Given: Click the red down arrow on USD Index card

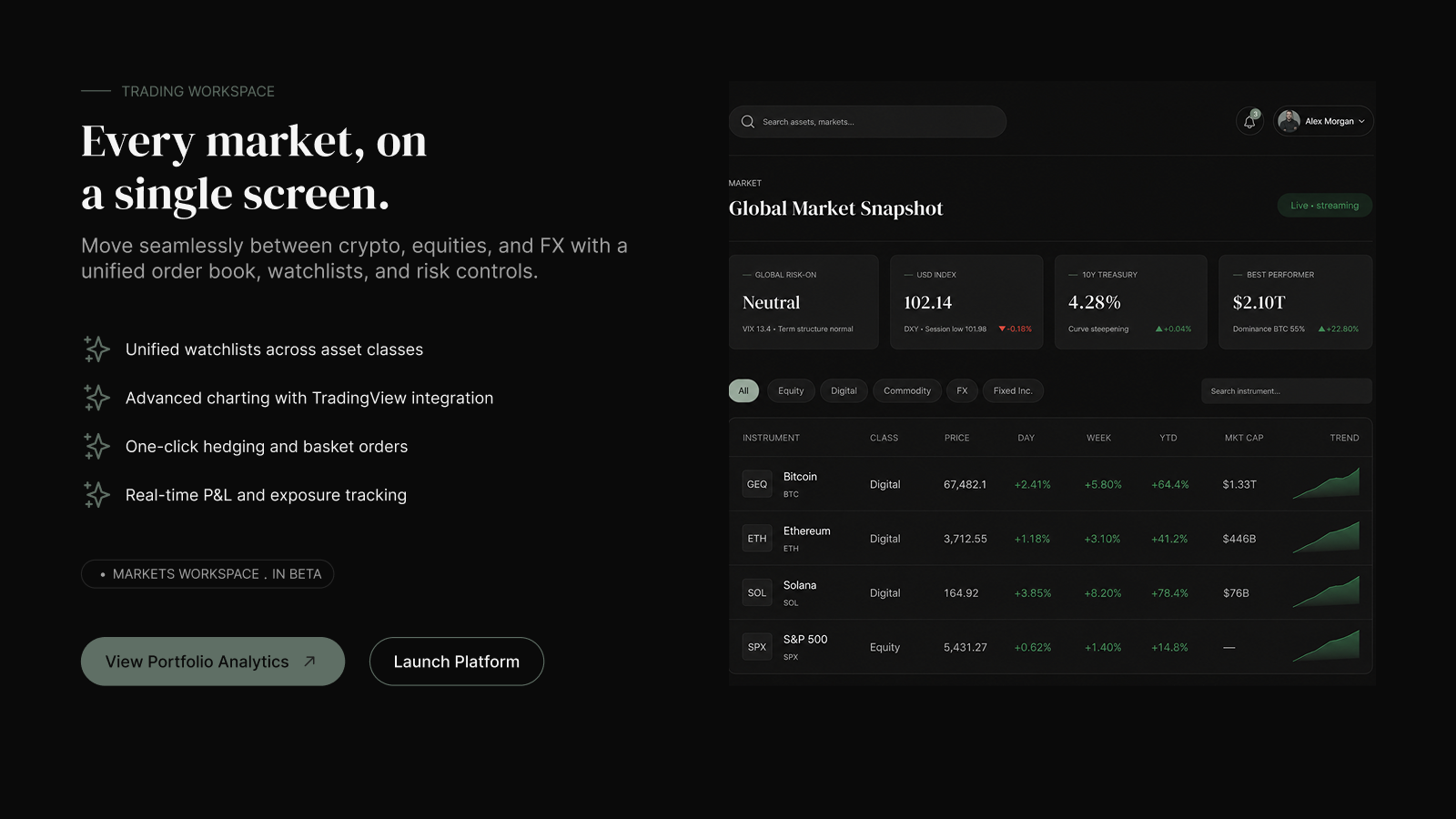Looking at the screenshot, I should coord(1002,329).
